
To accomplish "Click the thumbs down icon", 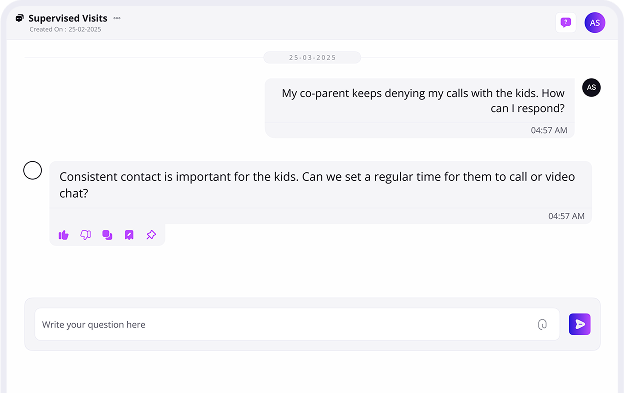I will click(x=86, y=235).
